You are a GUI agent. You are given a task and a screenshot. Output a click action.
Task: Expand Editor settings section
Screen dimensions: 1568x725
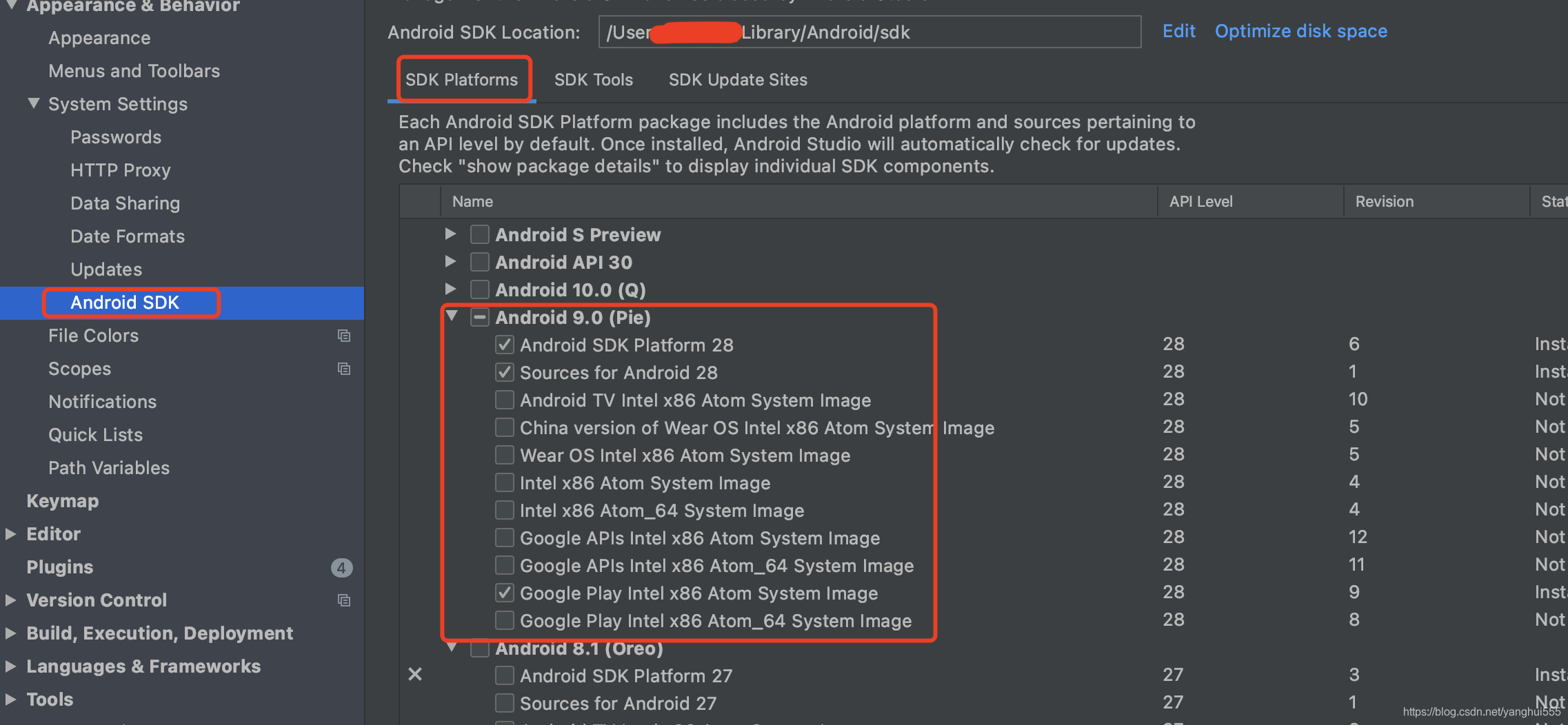[10, 534]
